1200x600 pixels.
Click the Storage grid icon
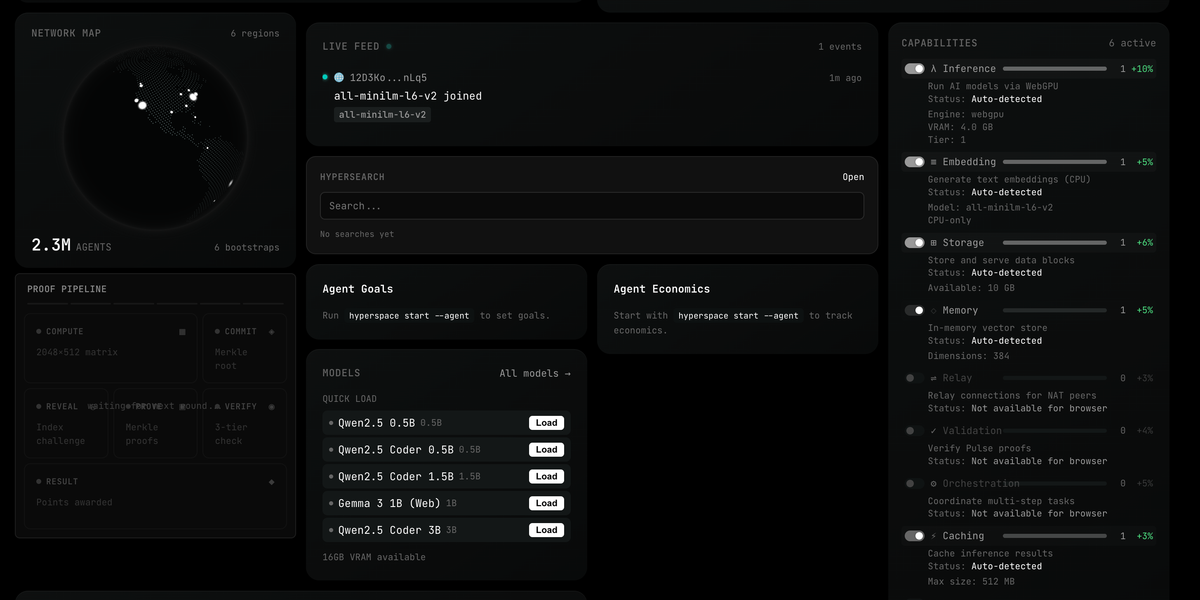tap(934, 243)
